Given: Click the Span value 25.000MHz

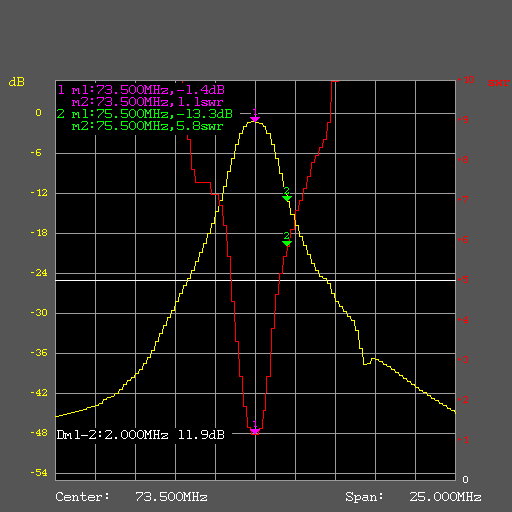Looking at the screenshot, I should (x=445, y=497).
